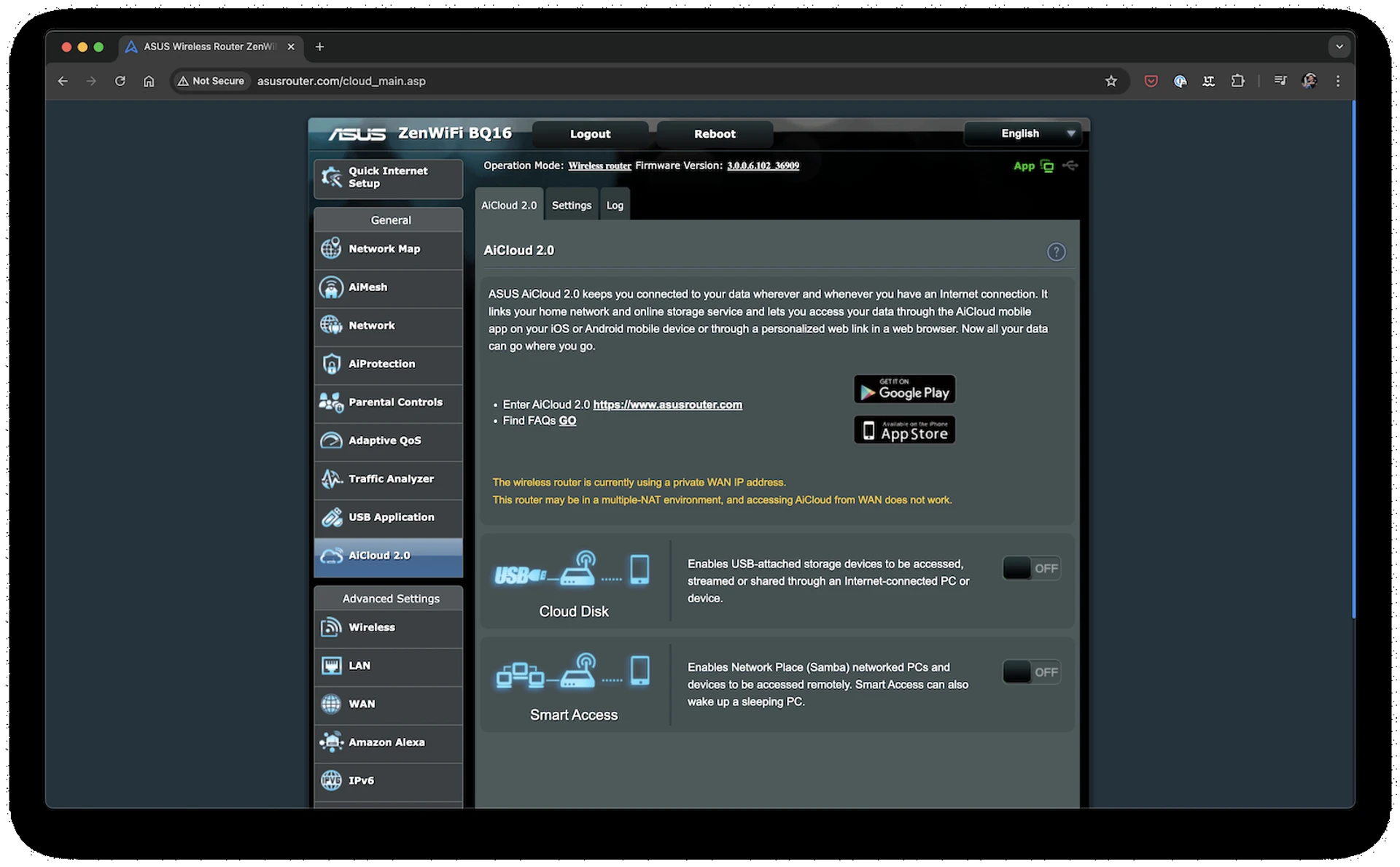Open the browser profile avatar
The width and height of the screenshot is (1400, 867).
(1309, 81)
